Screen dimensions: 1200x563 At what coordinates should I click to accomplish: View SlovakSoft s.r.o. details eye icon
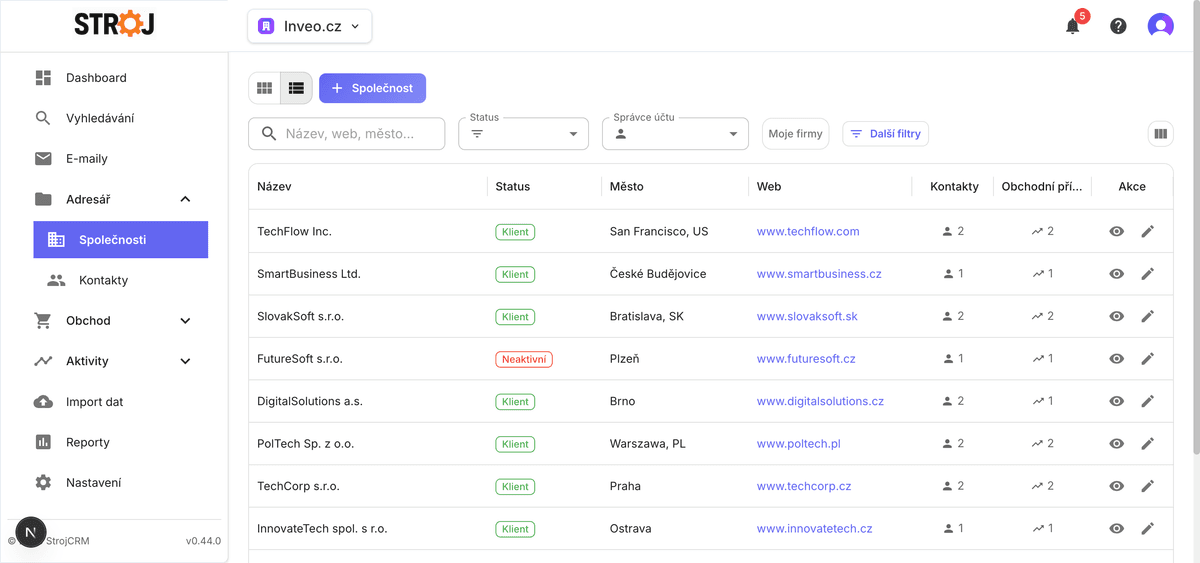pyautogui.click(x=1117, y=316)
